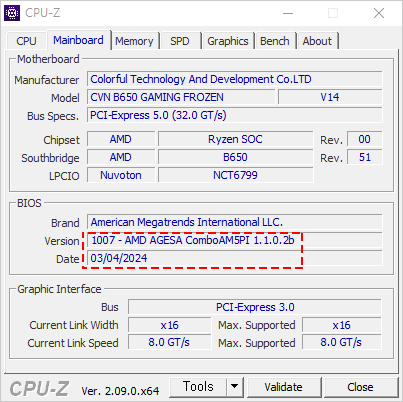Click the Southbridge vendor AMD value
Screen dimensions: 403x402
[x=121, y=157]
